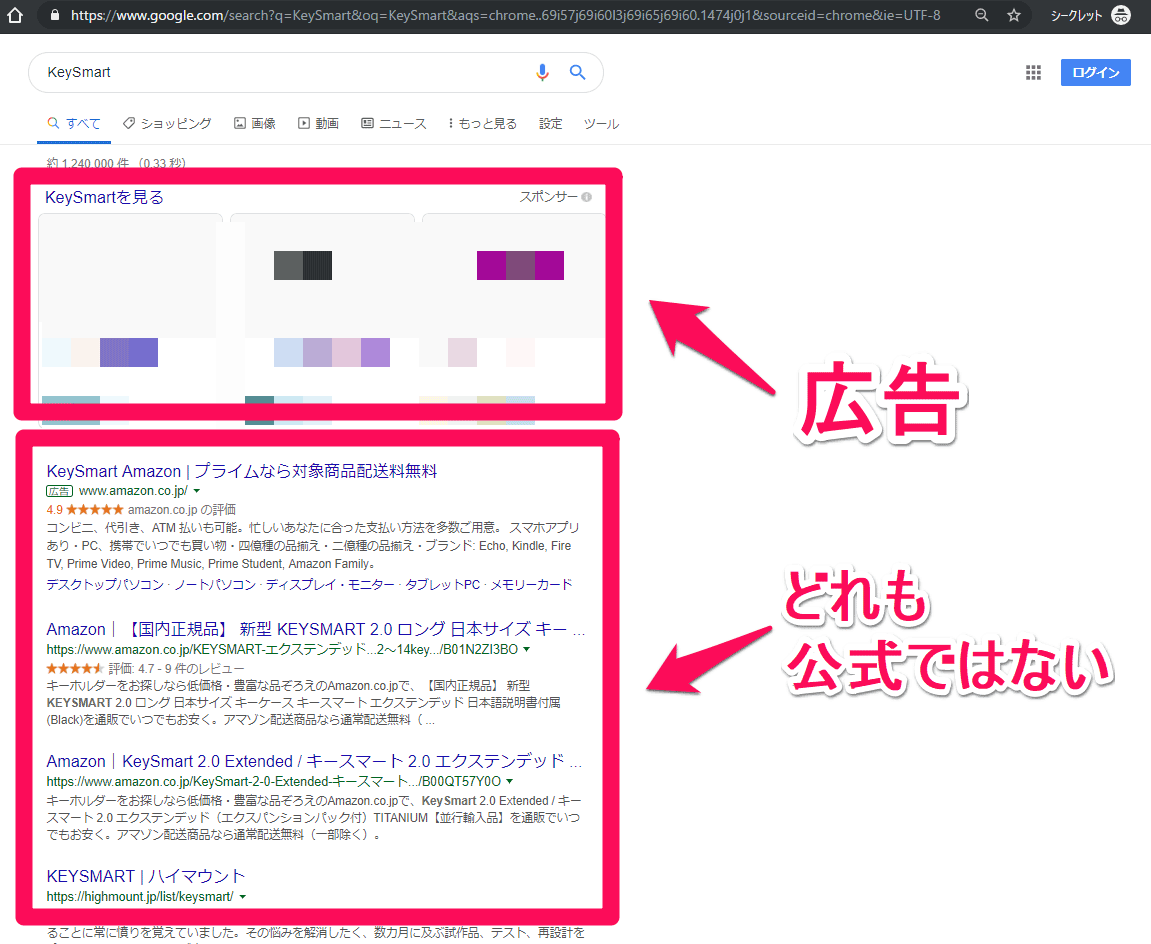The width and height of the screenshot is (1151, 944).
Task: Bookmark this page with the star icon
Action: (1014, 15)
